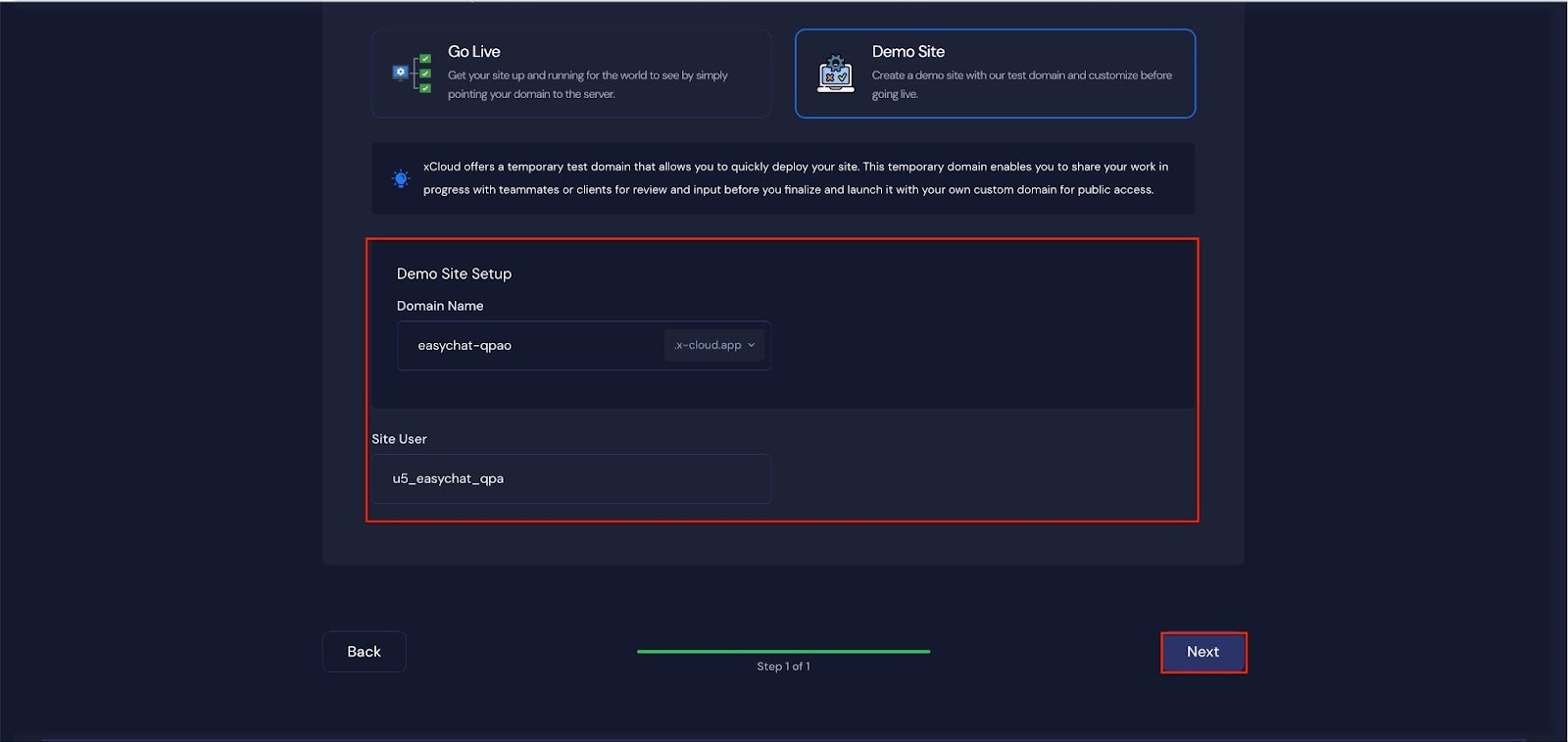Click the Demo Site Setup heading
This screenshot has height=742, width=1568.
point(454,273)
